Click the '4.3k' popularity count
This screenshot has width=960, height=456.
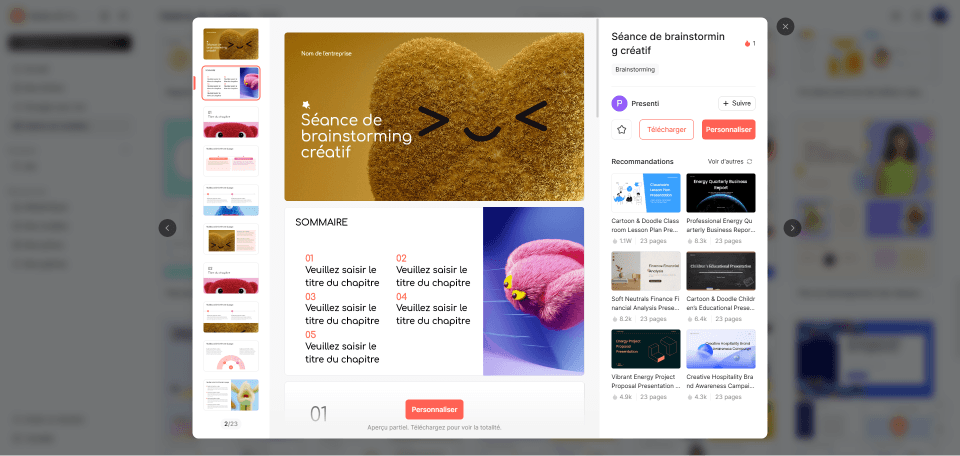[x=700, y=397]
